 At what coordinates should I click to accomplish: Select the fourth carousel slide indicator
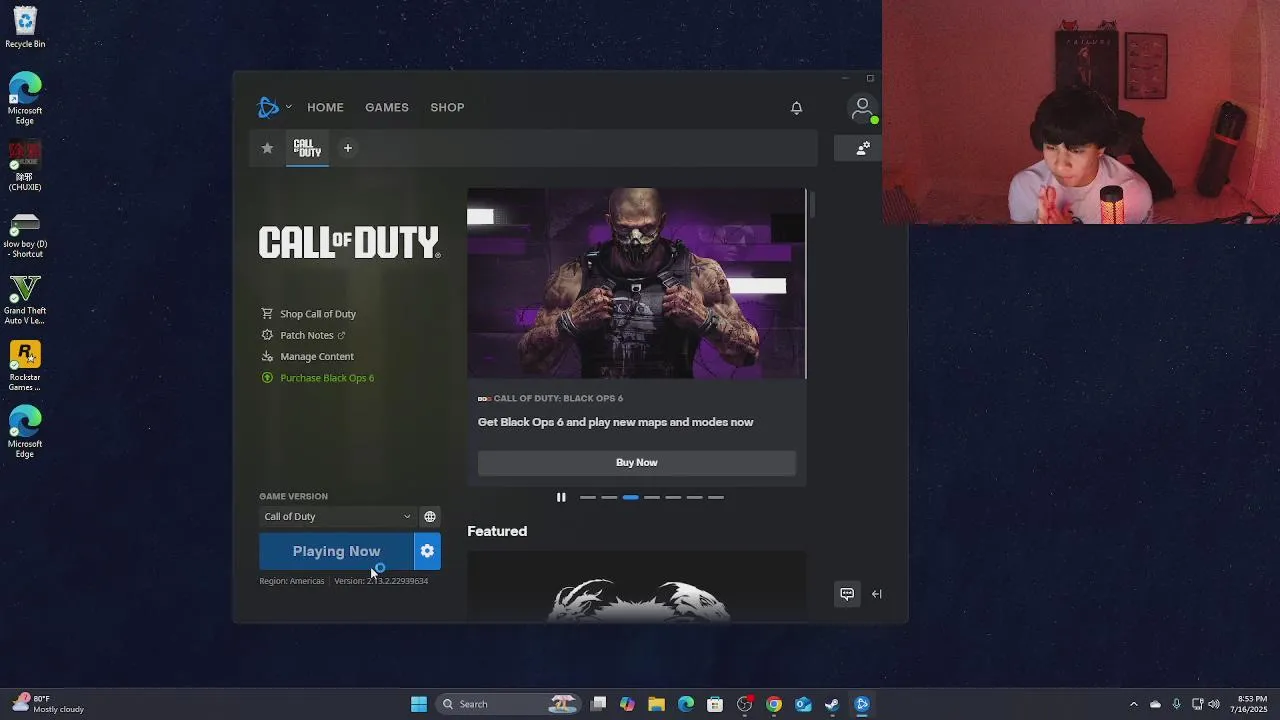652,497
